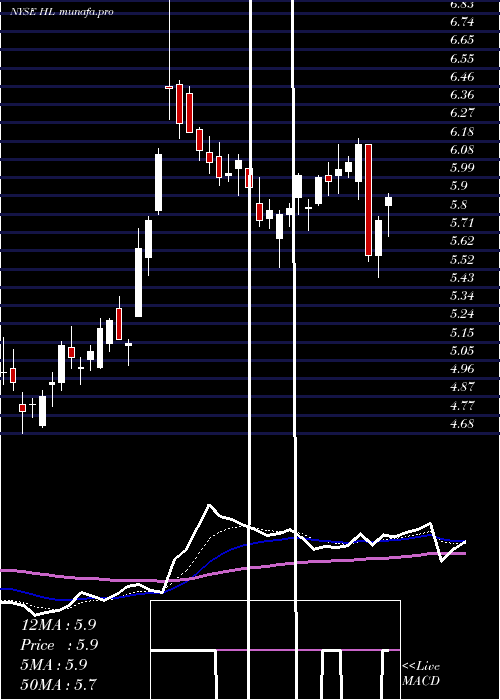Click the 5.8 price axis label
Screen dimensions: 500x700
[x=459, y=205]
